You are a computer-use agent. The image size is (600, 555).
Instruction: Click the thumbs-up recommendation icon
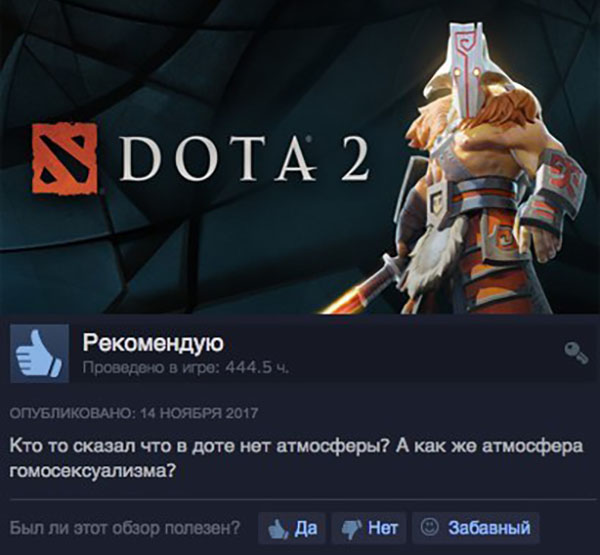pos(39,353)
